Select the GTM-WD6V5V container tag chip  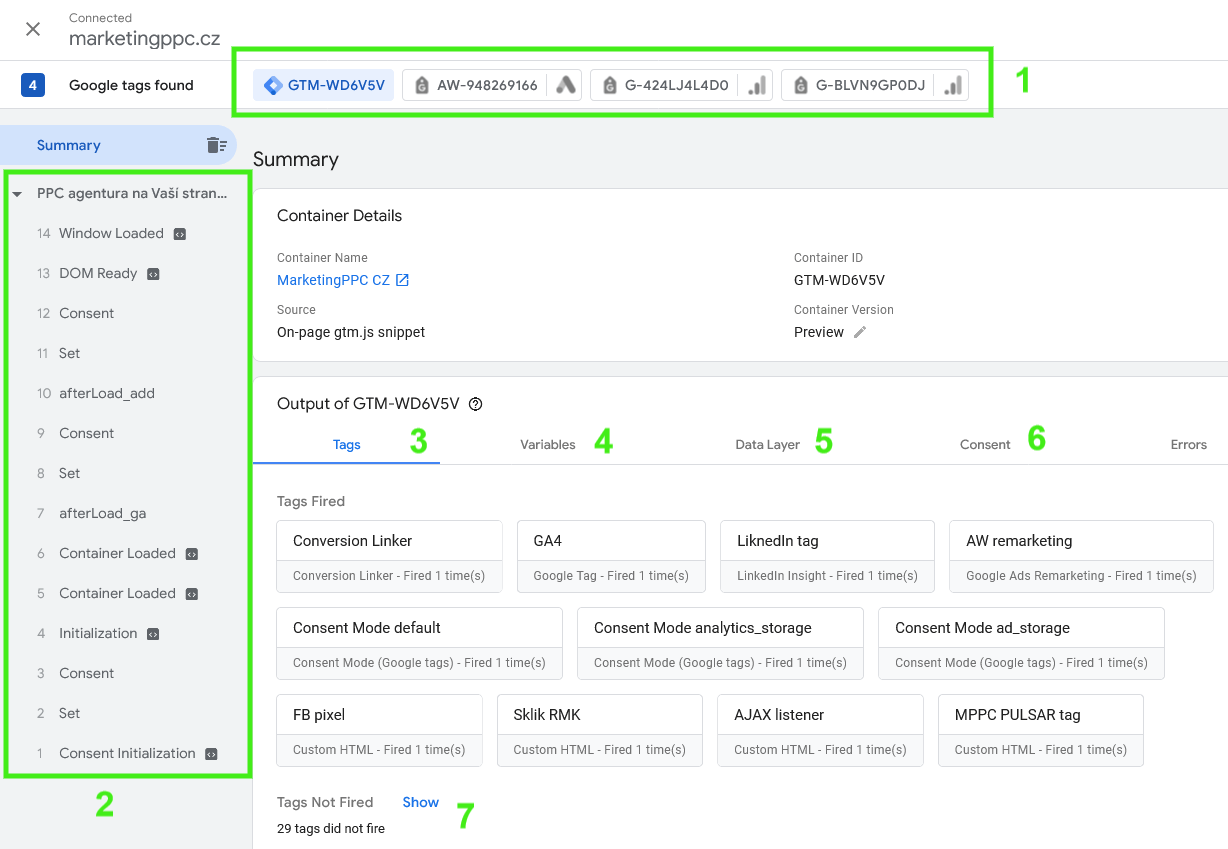click(324, 85)
